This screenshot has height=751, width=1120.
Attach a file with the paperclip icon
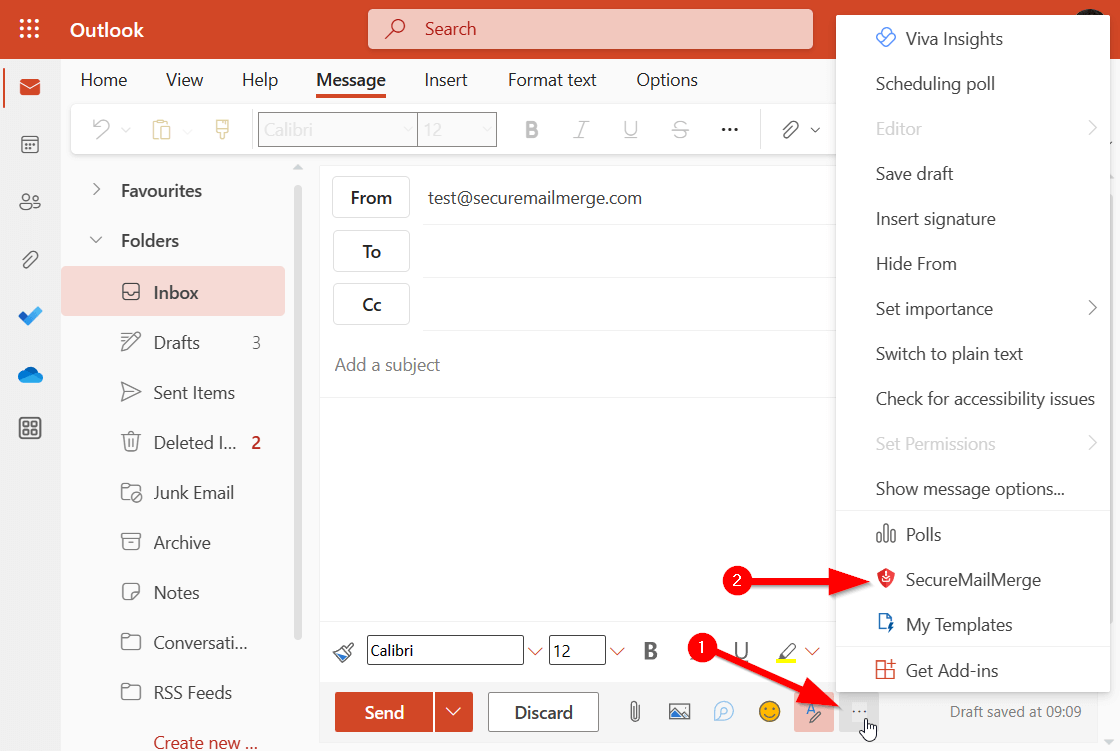[636, 712]
